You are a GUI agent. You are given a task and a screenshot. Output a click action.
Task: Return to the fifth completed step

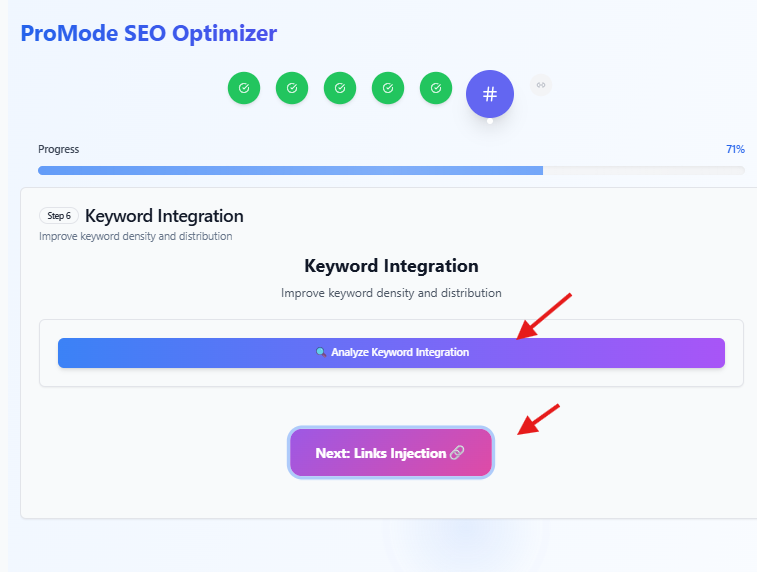tap(436, 88)
